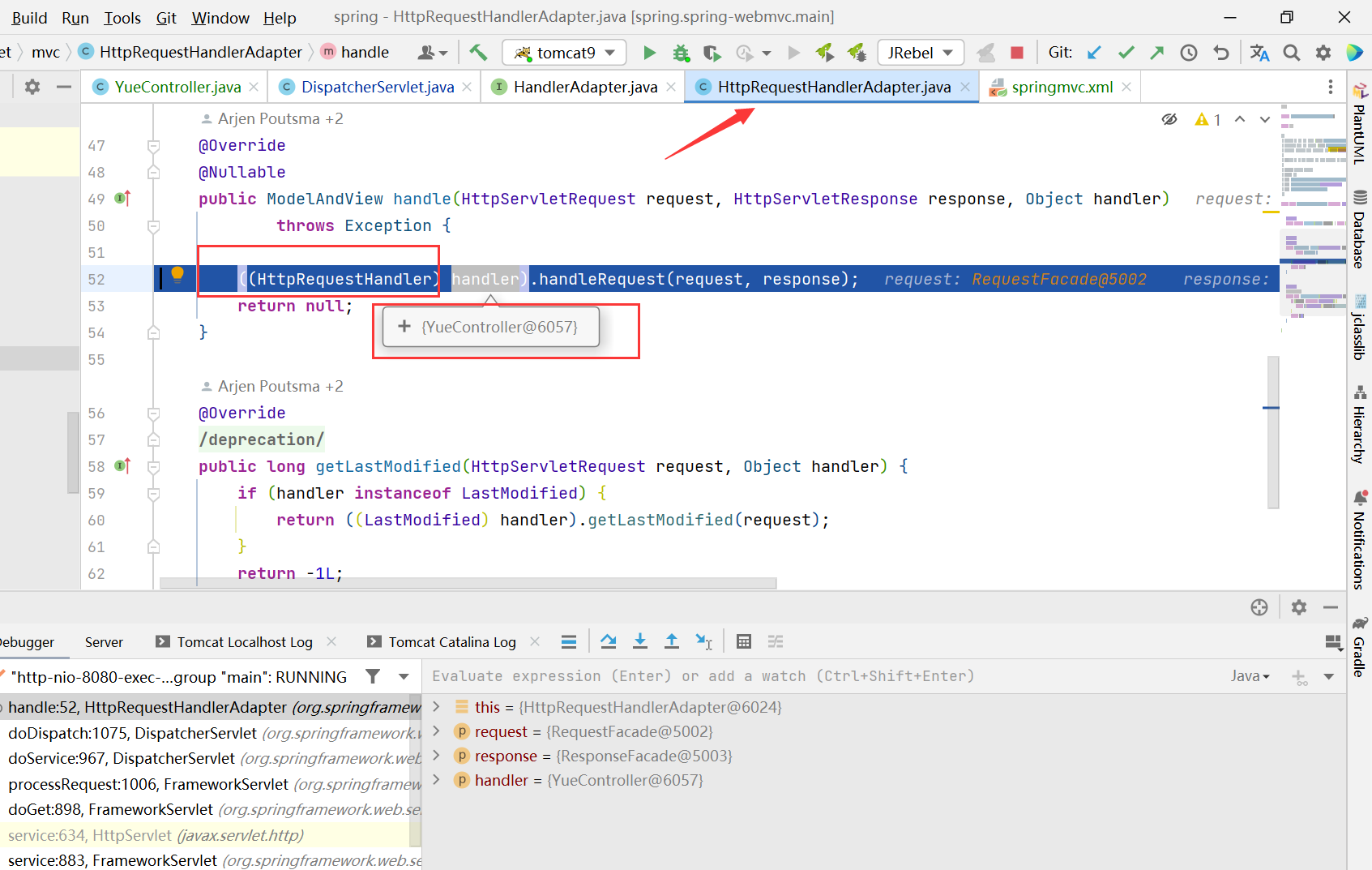Expand the 'request' variable node

pyautogui.click(x=436, y=731)
